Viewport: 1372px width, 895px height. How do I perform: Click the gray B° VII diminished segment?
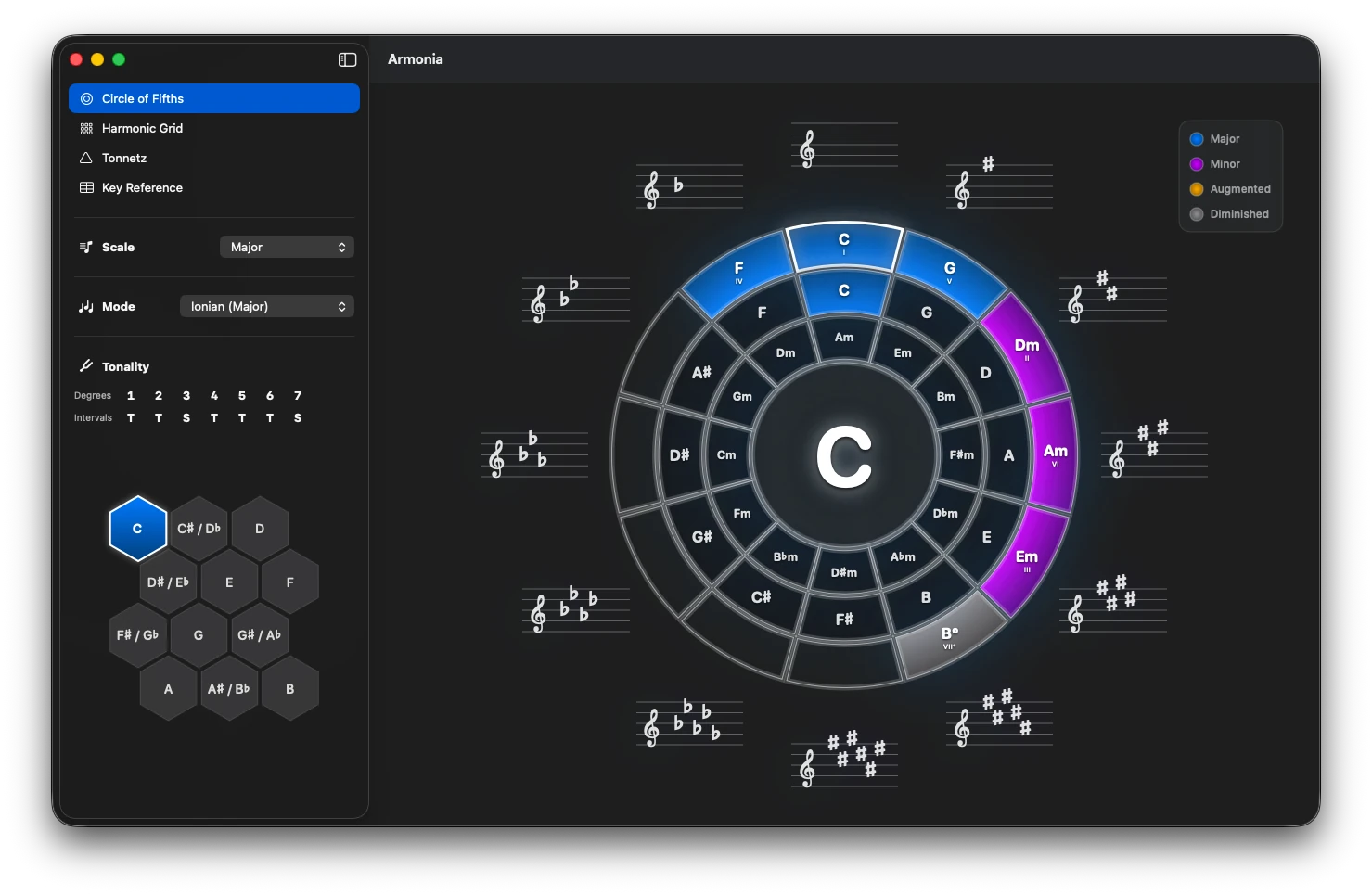pos(949,637)
